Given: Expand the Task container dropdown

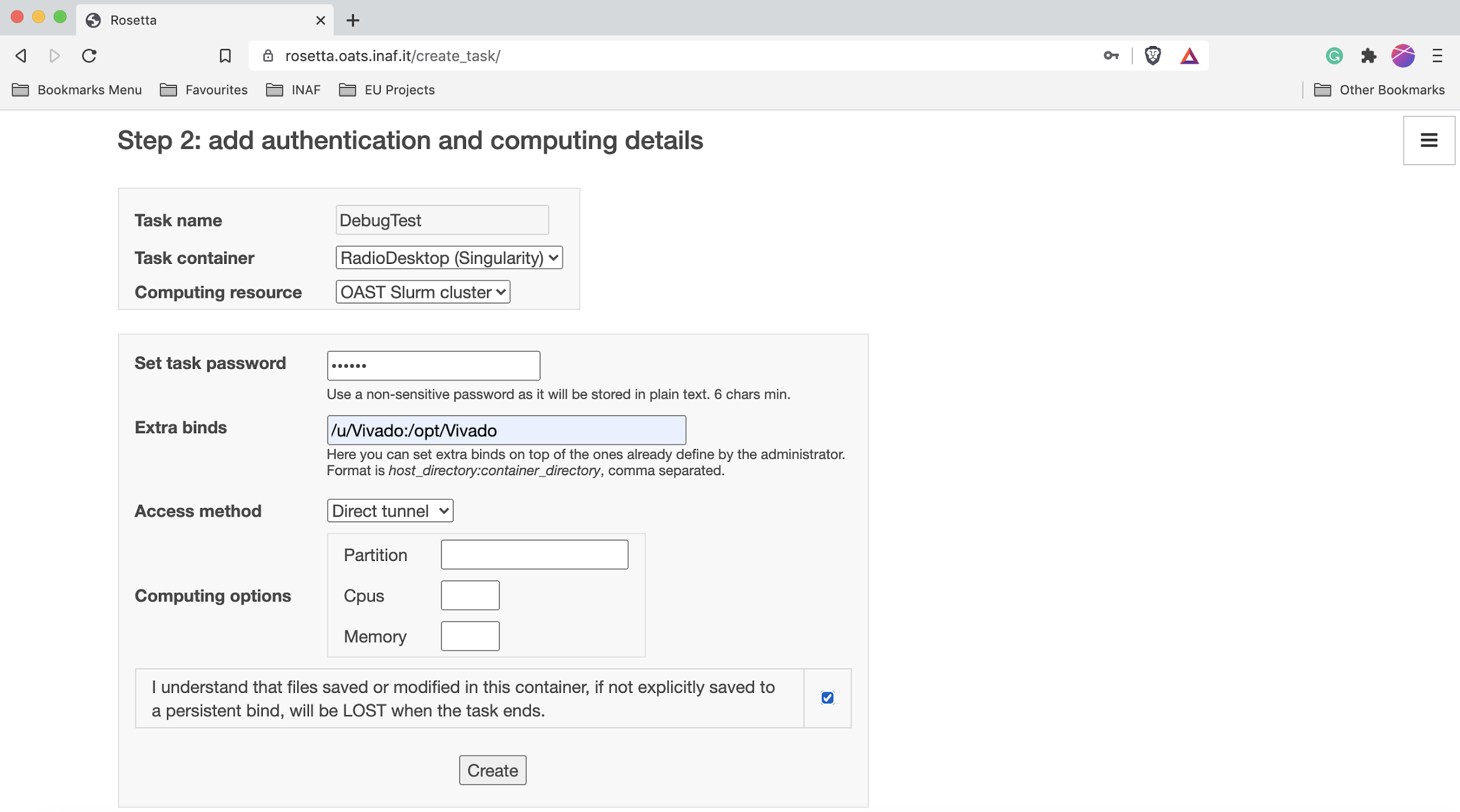Looking at the screenshot, I should [x=449, y=257].
